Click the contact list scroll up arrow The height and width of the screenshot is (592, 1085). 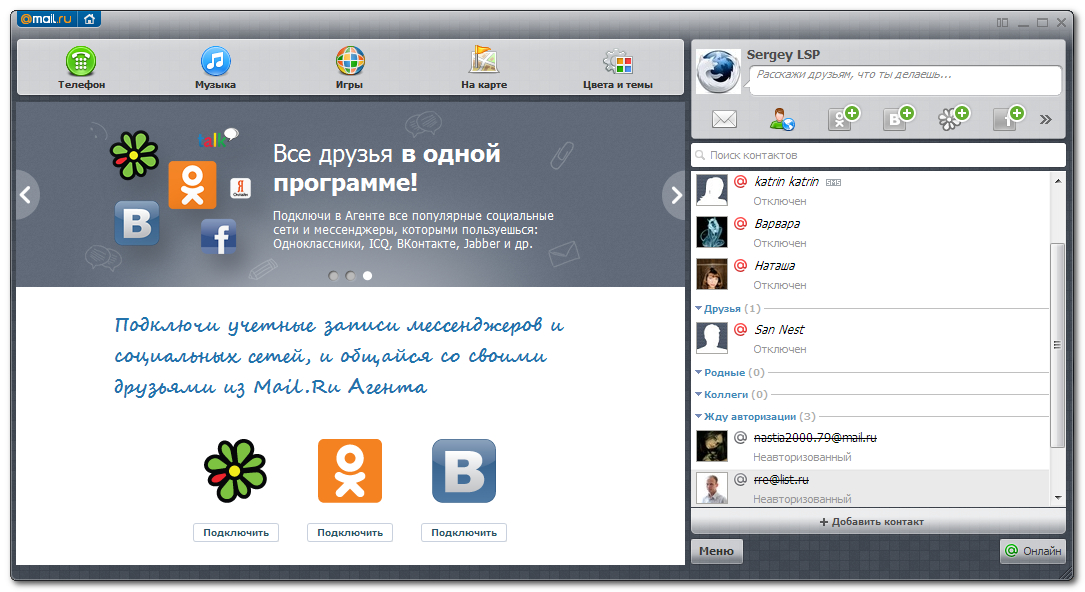(1057, 181)
